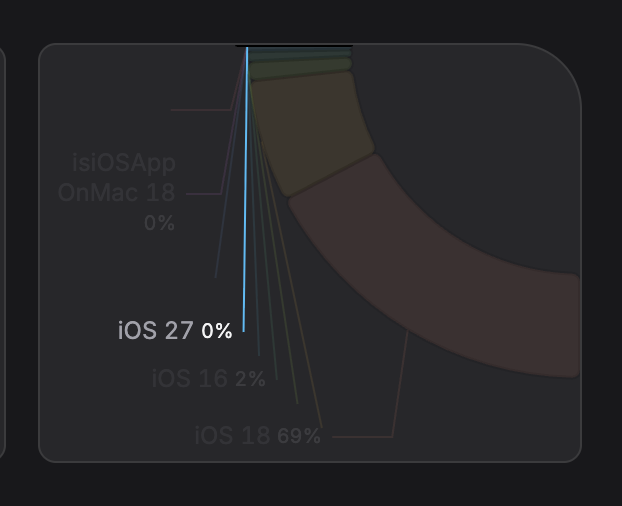Click the thin green donut segment
Viewport: 622px width, 506px height.
point(300,70)
